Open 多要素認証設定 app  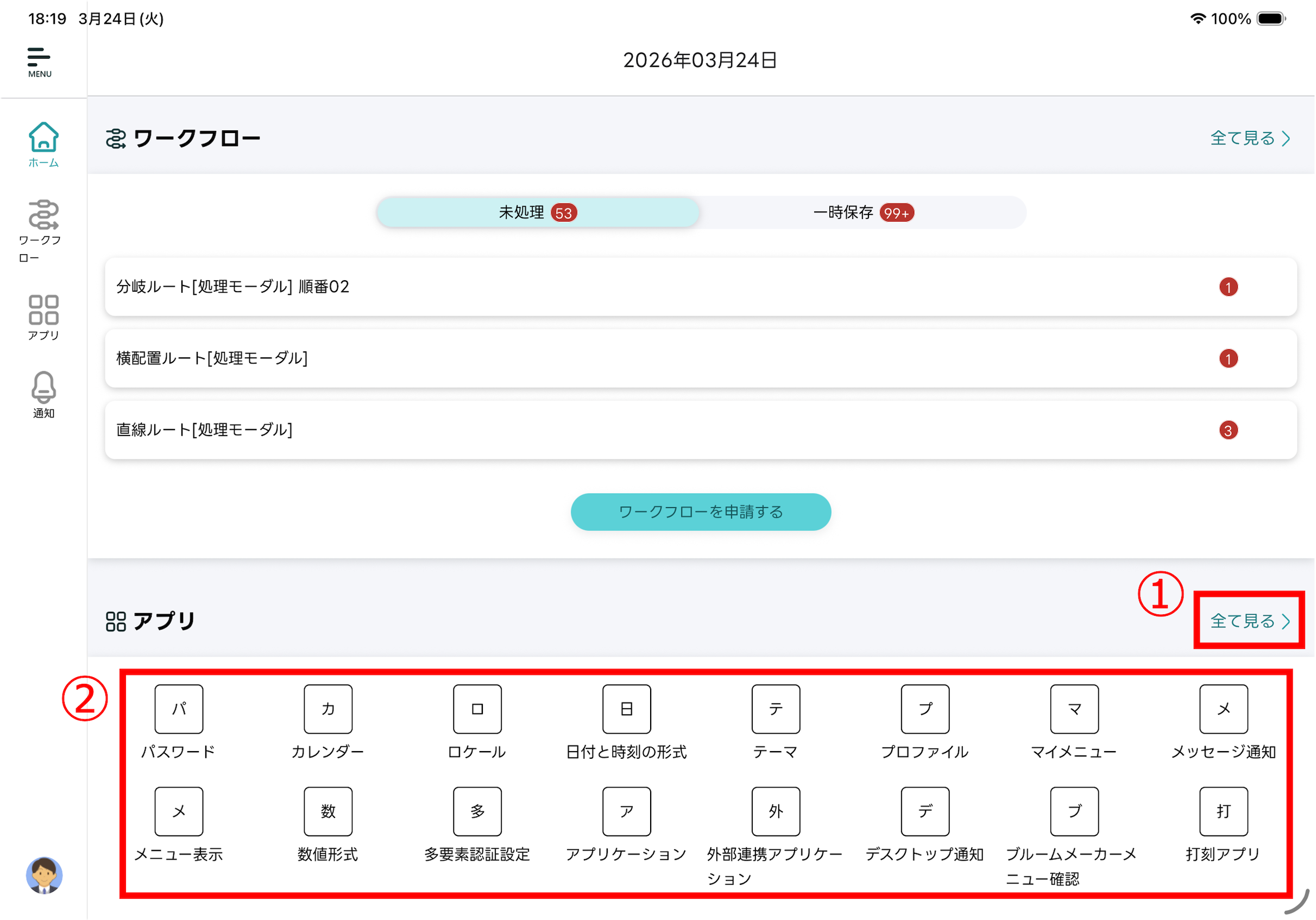pyautogui.click(x=477, y=811)
